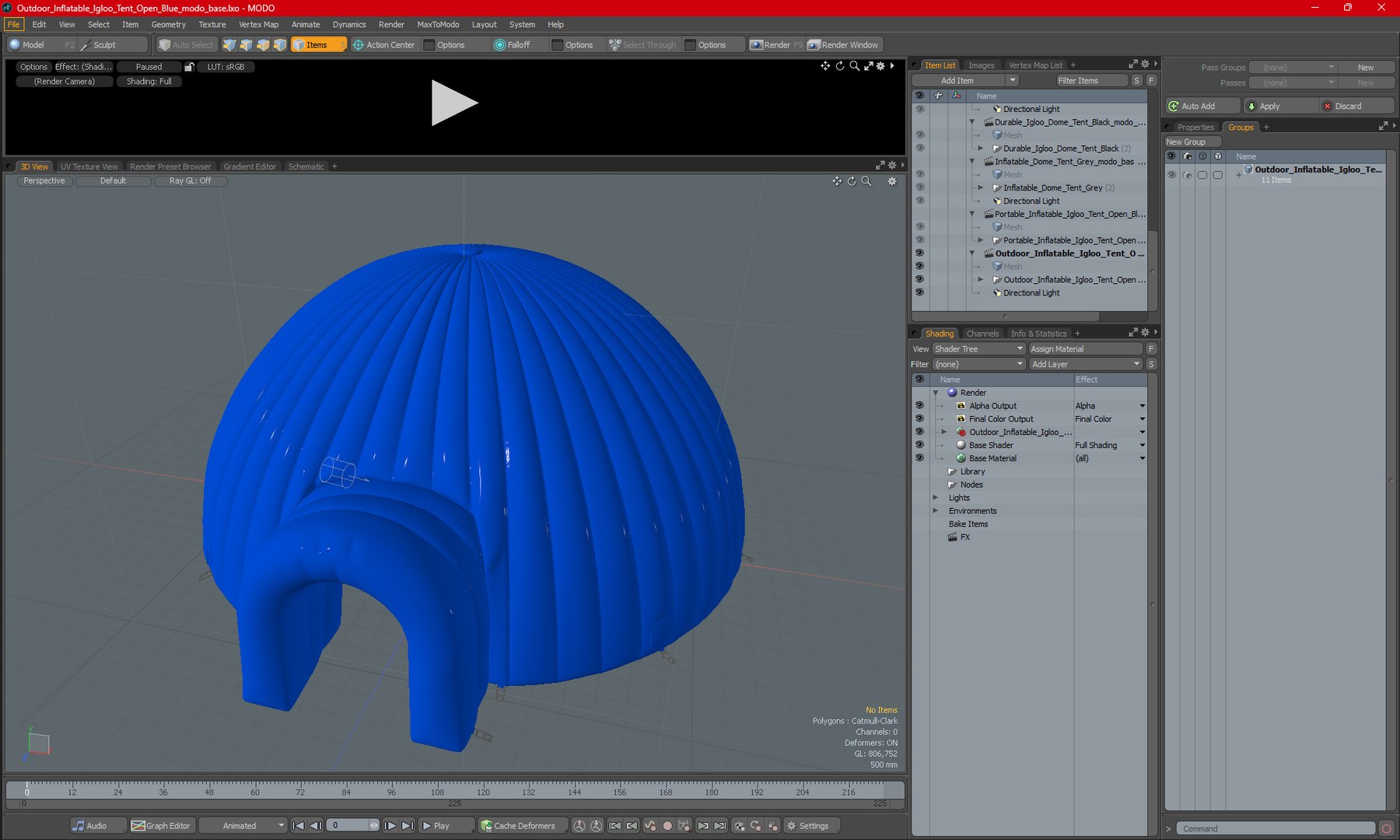Click the Action Center tool
Screen dimensions: 1400x840
point(384,44)
